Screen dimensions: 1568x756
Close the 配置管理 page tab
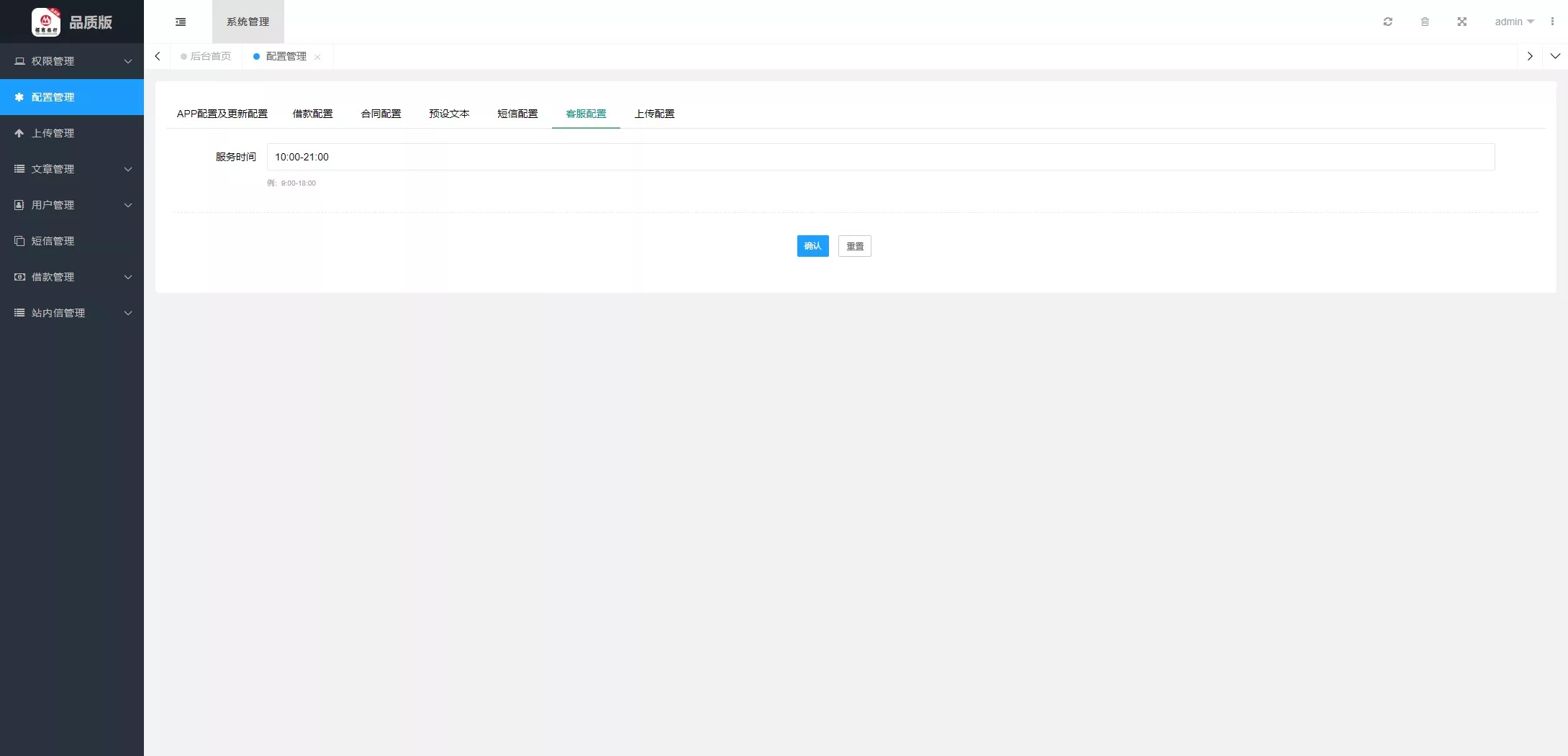317,57
